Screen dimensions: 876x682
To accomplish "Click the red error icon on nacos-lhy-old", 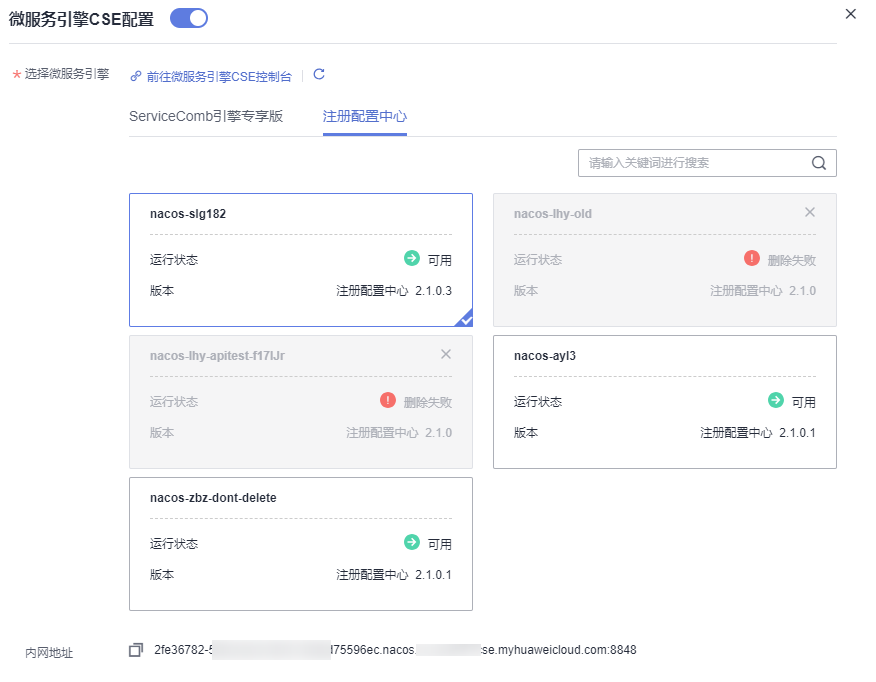I will click(752, 258).
